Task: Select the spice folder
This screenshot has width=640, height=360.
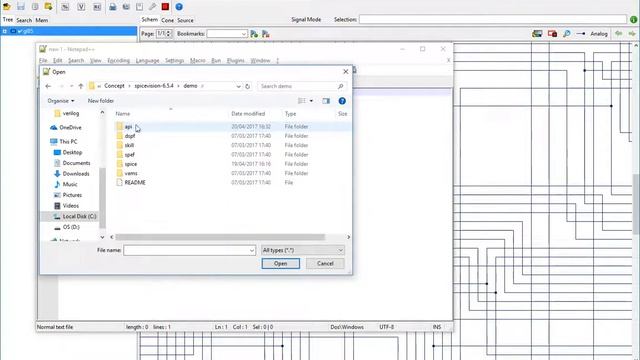Action: click(x=131, y=164)
